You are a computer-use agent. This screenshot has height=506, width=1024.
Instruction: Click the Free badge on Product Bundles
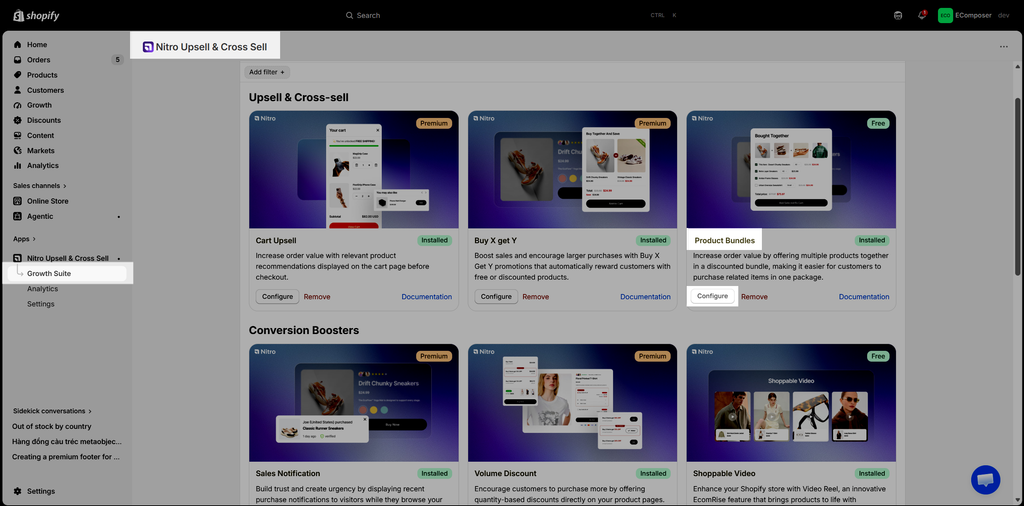click(878, 123)
